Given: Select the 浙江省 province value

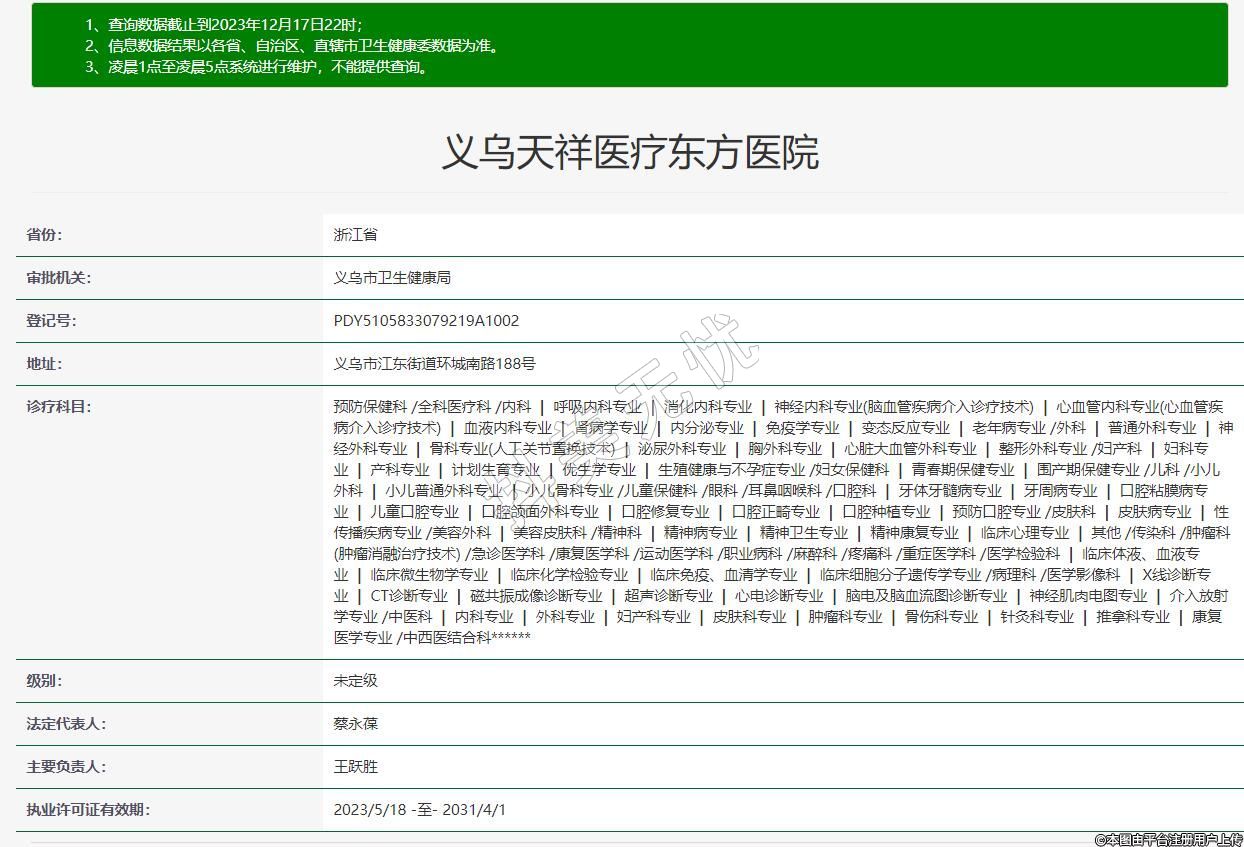Looking at the screenshot, I should pyautogui.click(x=355, y=235).
